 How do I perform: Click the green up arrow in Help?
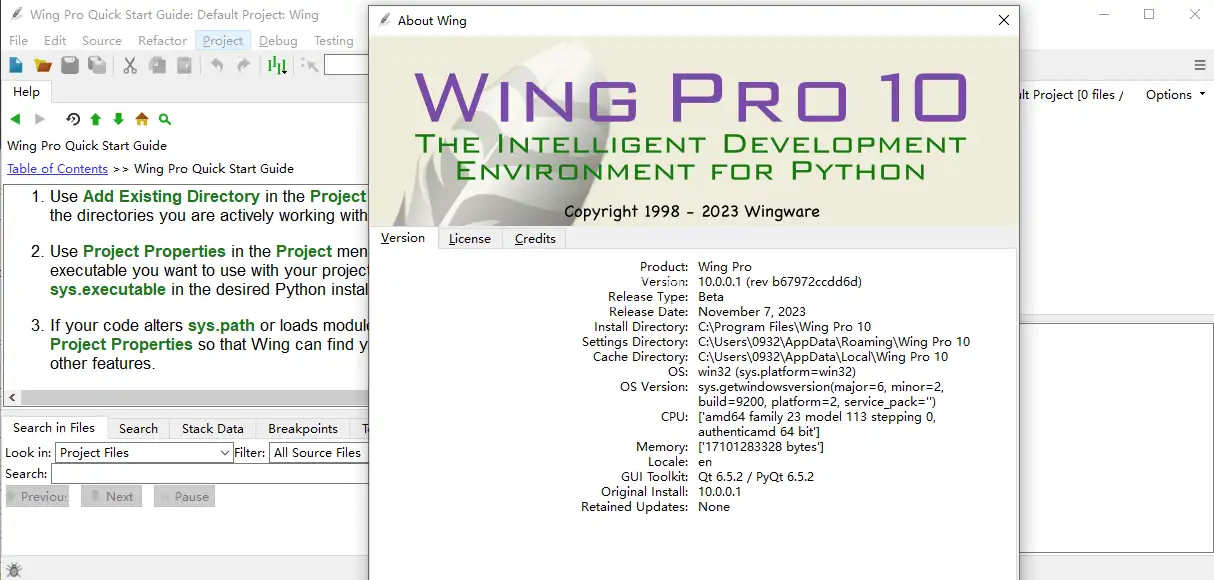click(x=96, y=119)
